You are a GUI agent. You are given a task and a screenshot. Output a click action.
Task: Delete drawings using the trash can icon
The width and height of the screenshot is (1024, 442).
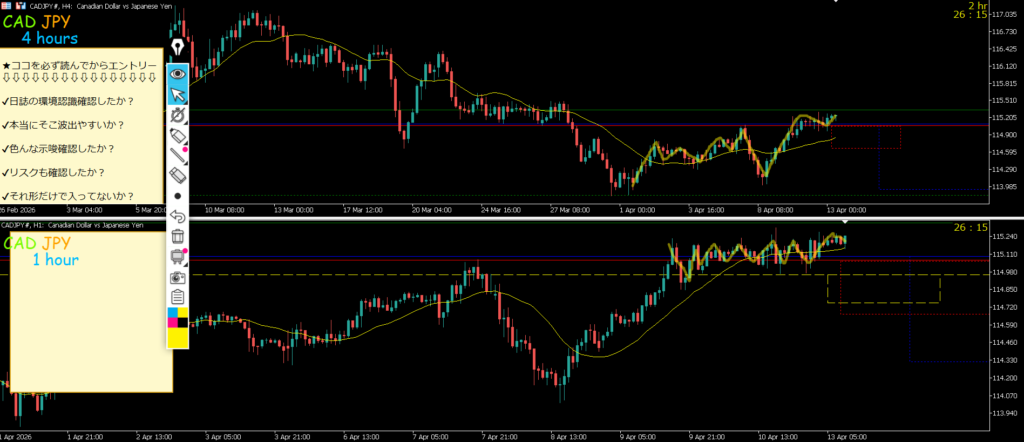pyautogui.click(x=178, y=236)
